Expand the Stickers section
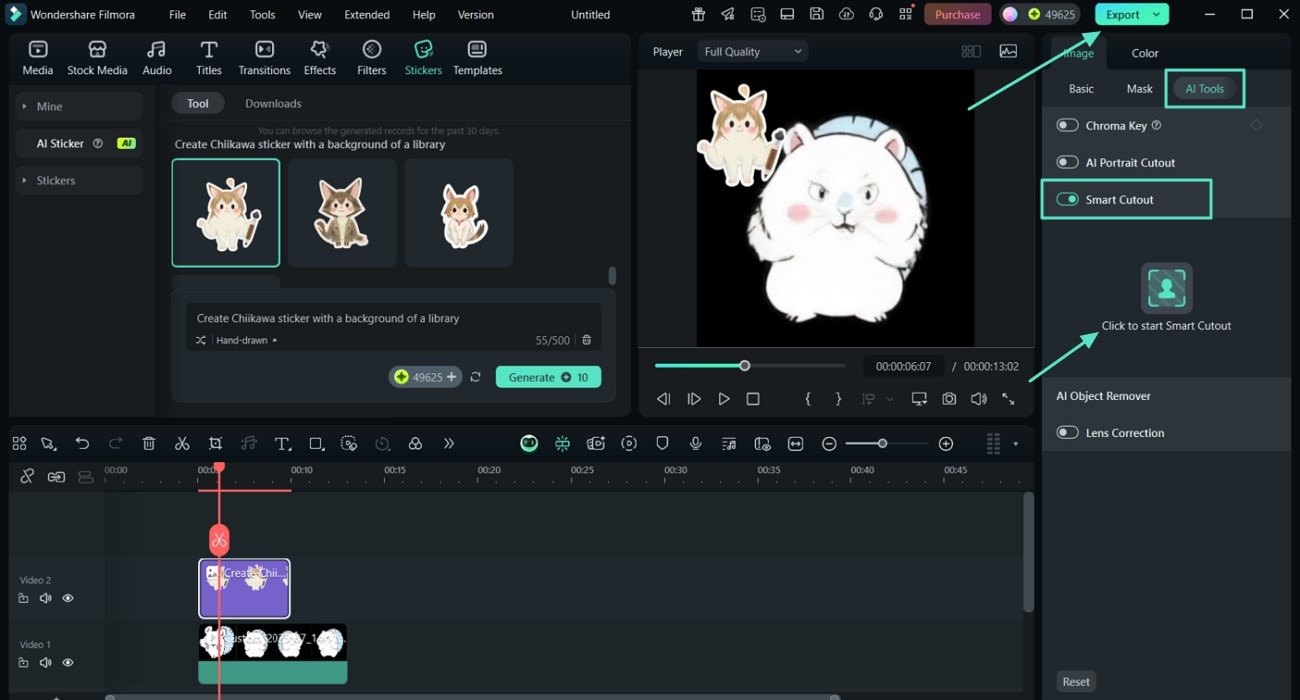 pos(78,180)
